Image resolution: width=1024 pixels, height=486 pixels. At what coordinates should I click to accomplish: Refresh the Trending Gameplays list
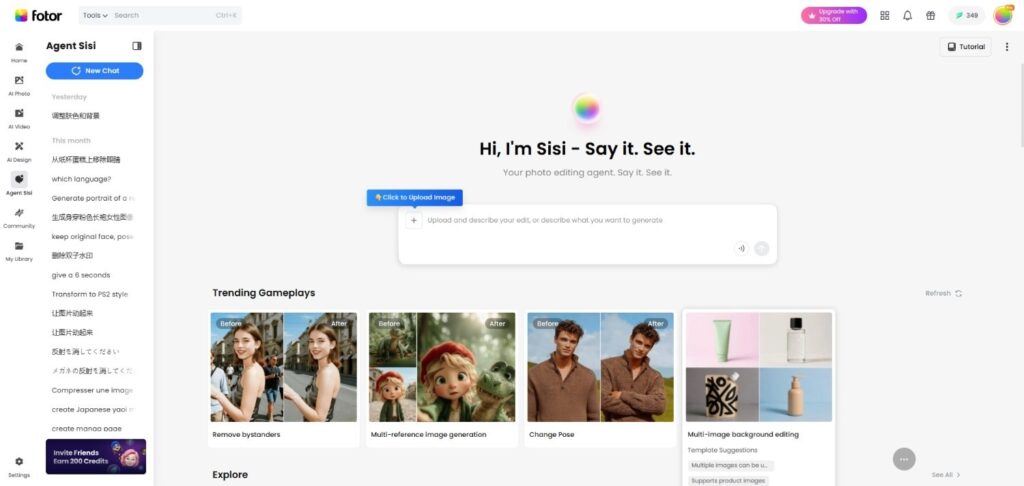point(943,293)
